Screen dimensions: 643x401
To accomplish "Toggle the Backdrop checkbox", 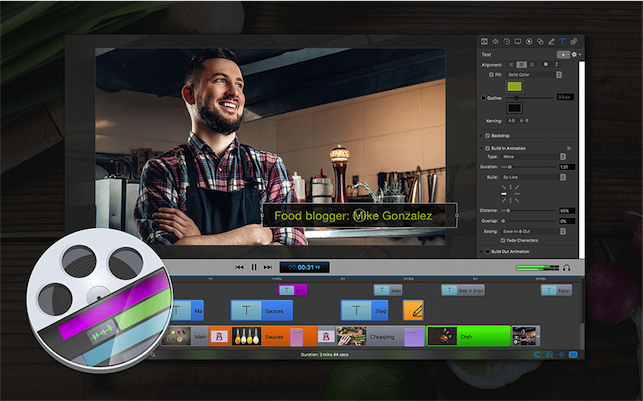I will tap(488, 136).
